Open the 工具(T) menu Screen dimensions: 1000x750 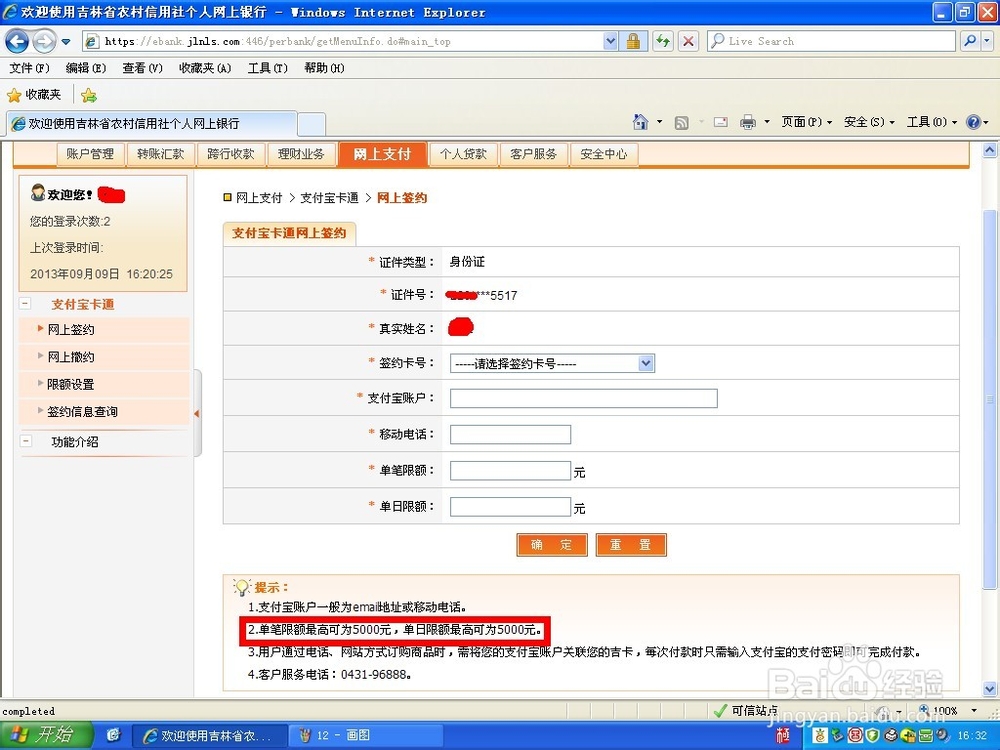(x=267, y=68)
